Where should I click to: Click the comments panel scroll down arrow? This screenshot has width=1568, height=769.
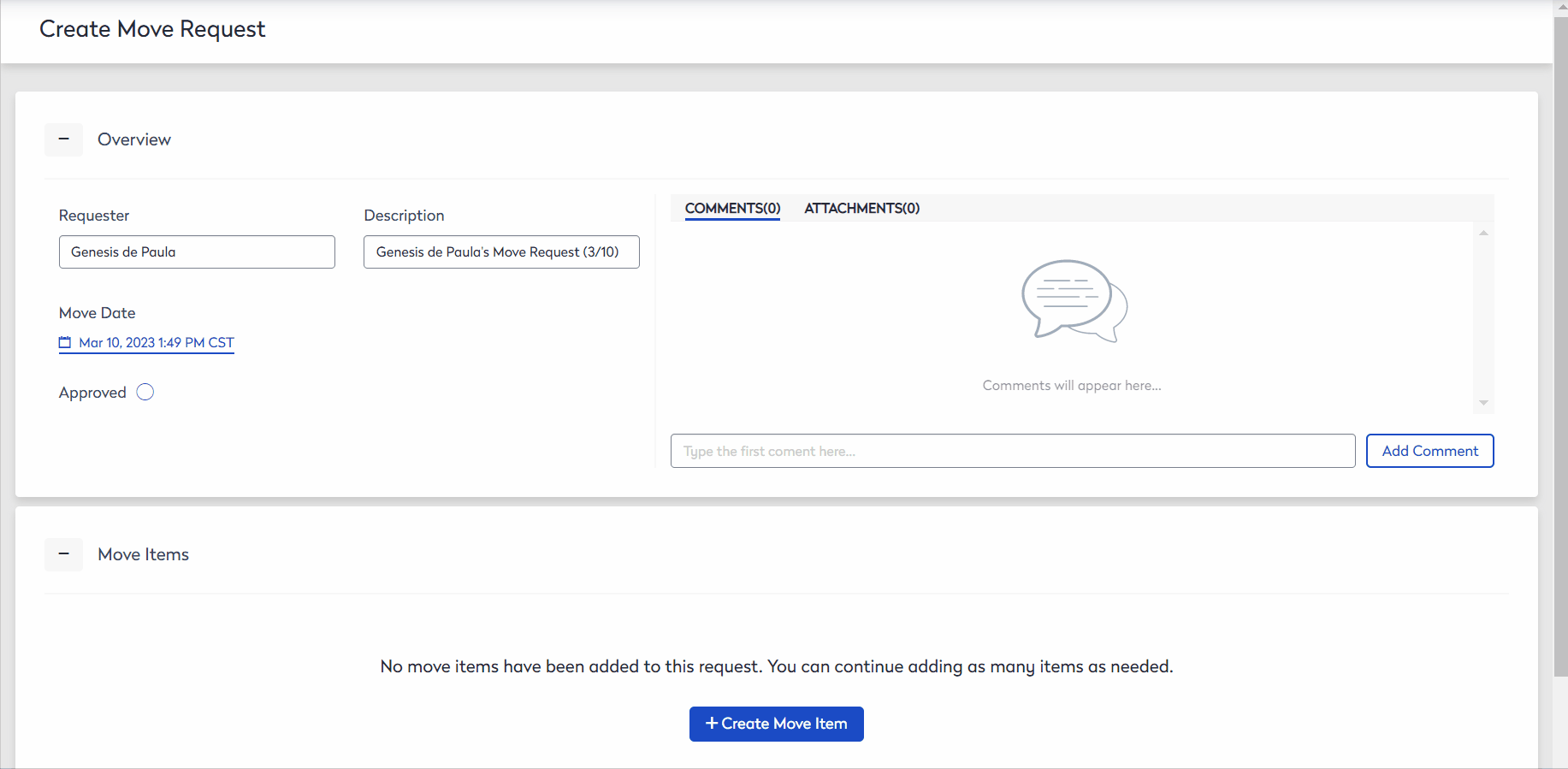pos(1484,403)
